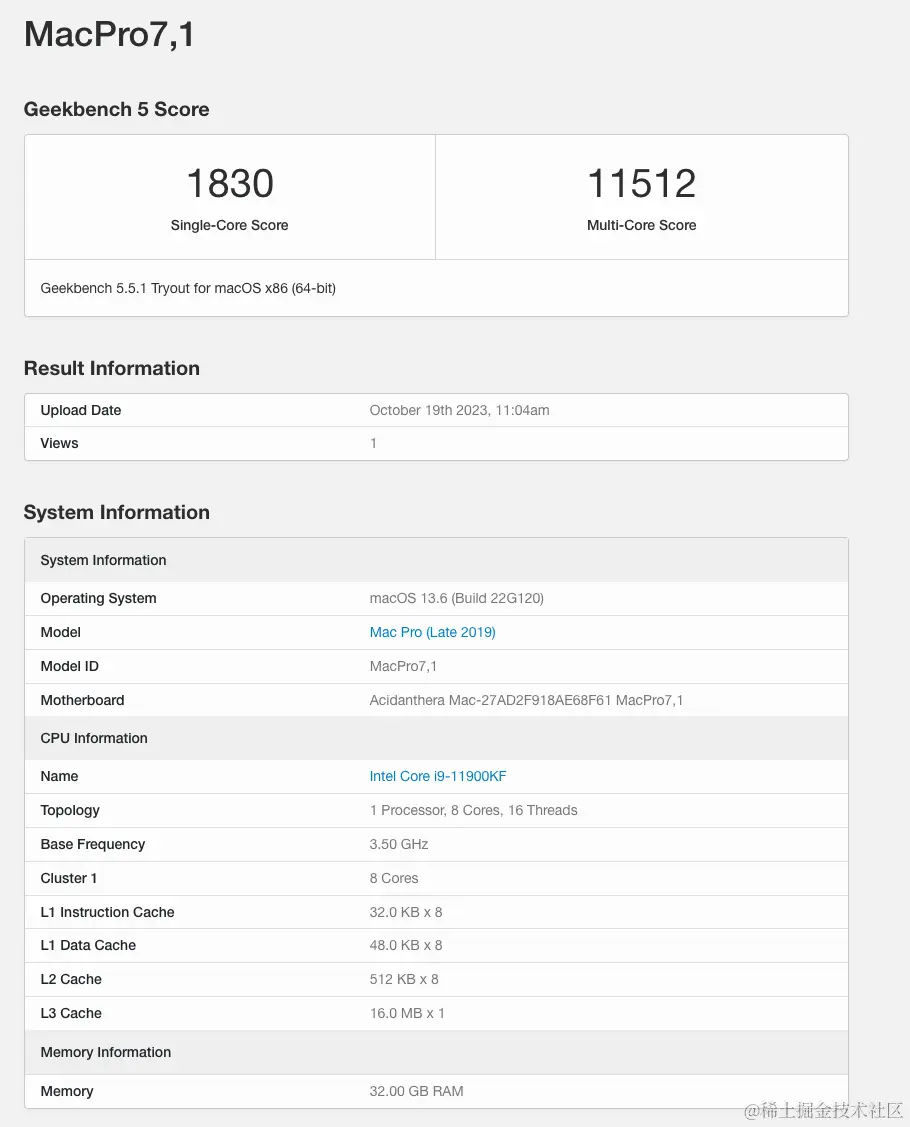The image size is (910, 1127).
Task: Click the Memory row label
Action: pyautogui.click(x=67, y=1091)
